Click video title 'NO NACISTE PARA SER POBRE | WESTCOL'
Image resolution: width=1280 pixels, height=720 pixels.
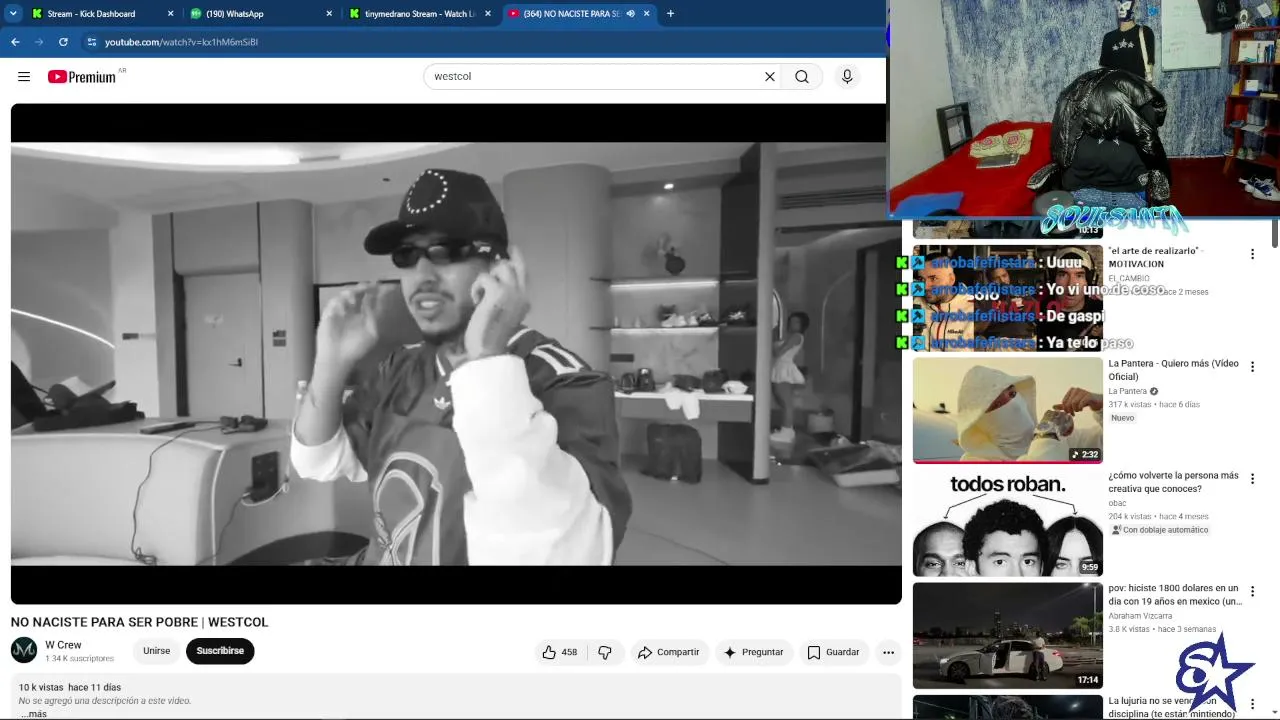click(x=139, y=622)
